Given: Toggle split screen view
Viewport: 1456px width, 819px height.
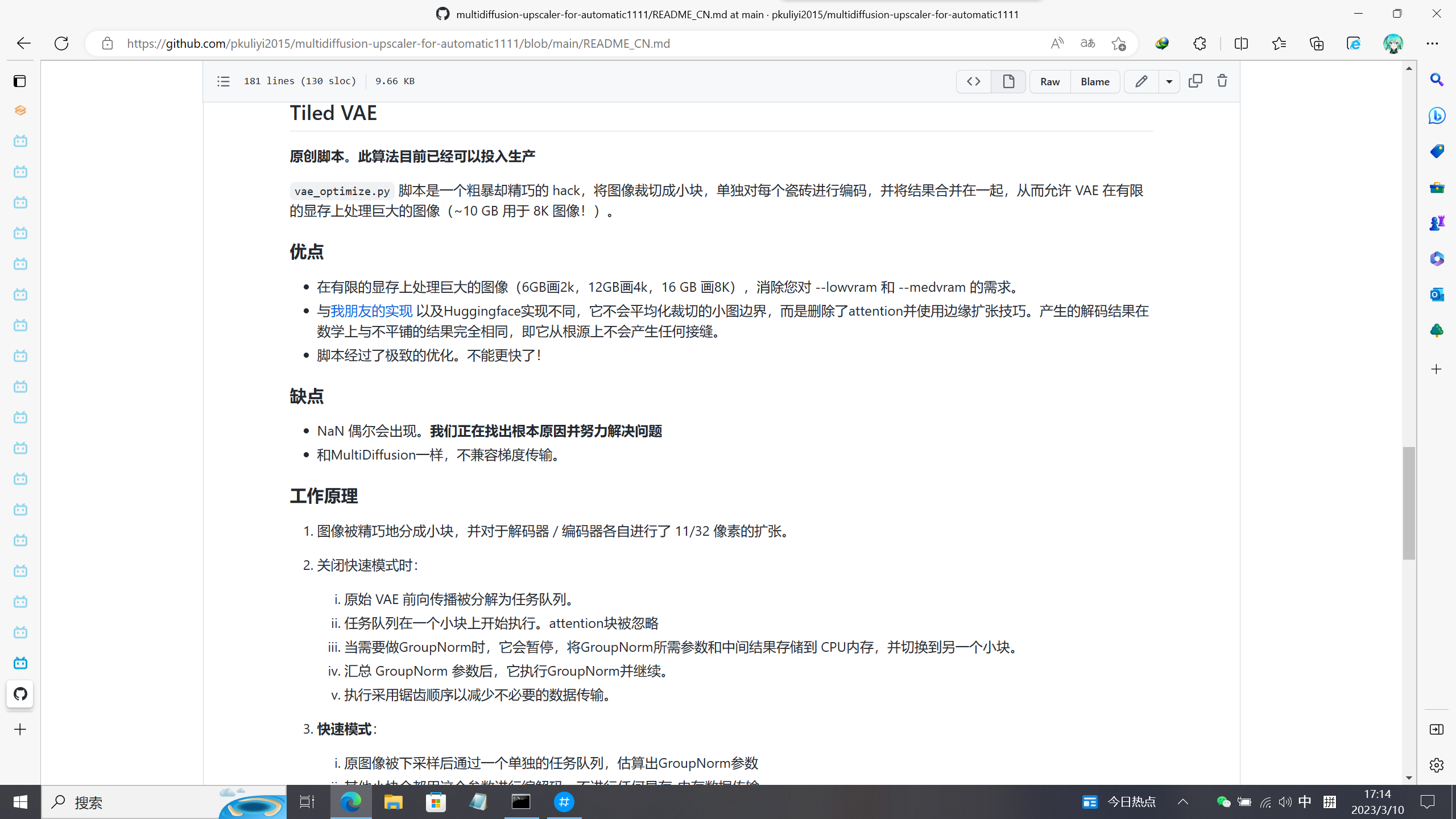Looking at the screenshot, I should click(x=1241, y=43).
